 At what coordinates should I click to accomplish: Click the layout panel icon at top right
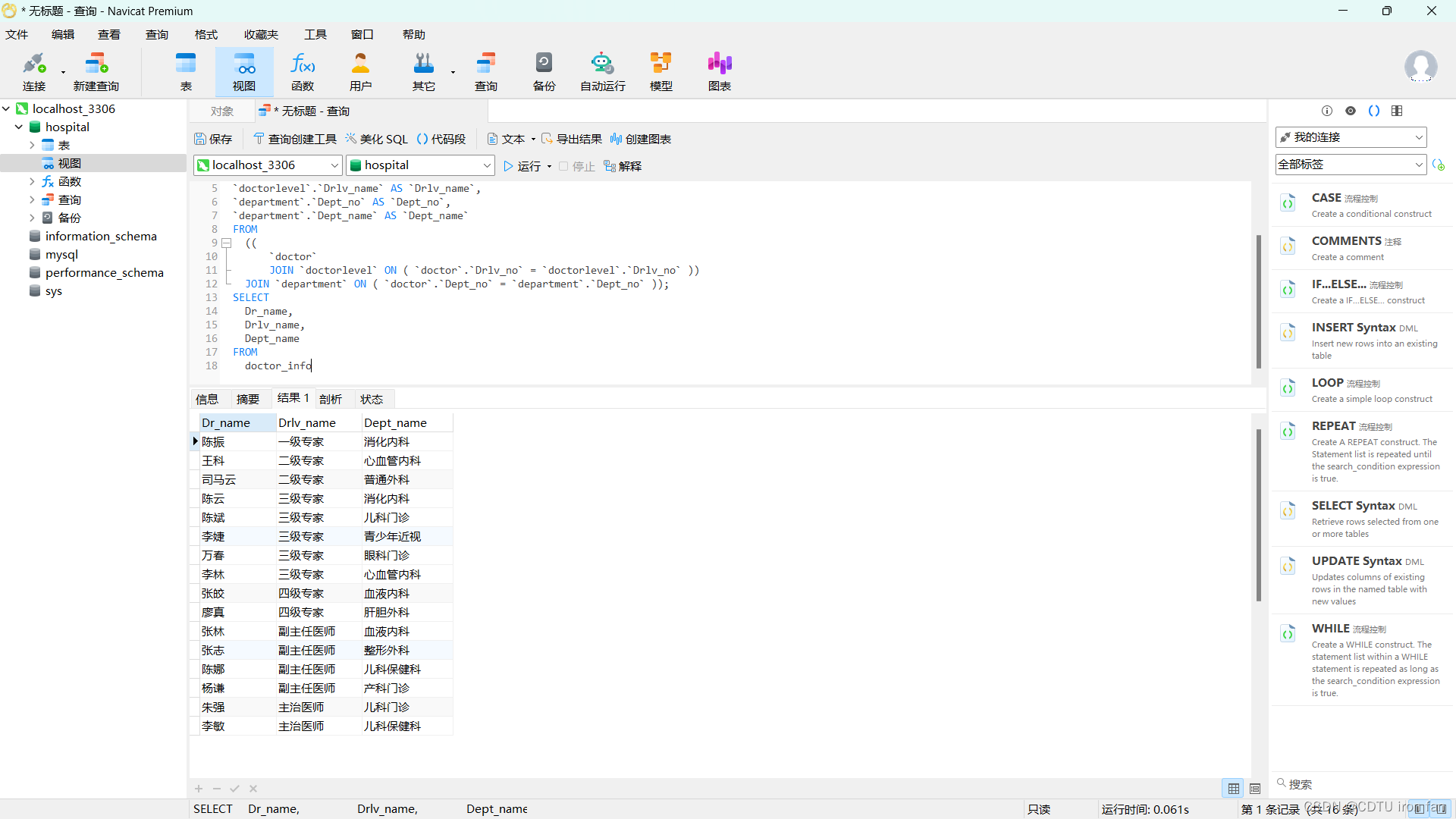(1397, 111)
